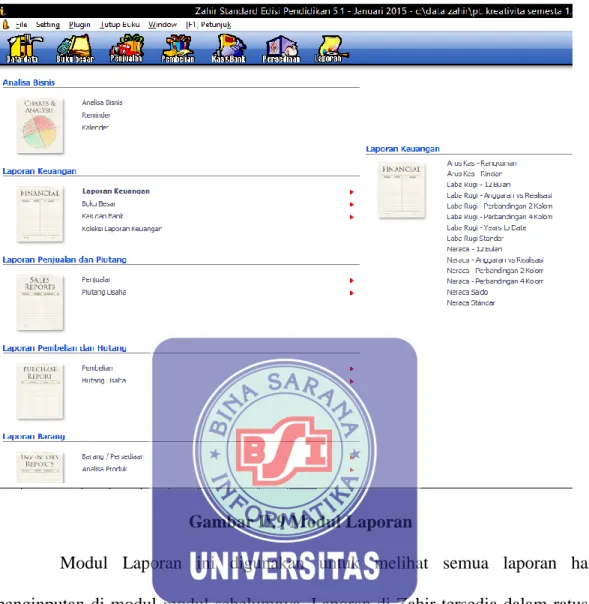Open the Tutup Buku menu
Viewport: 589px width, 604px height.
120,25
